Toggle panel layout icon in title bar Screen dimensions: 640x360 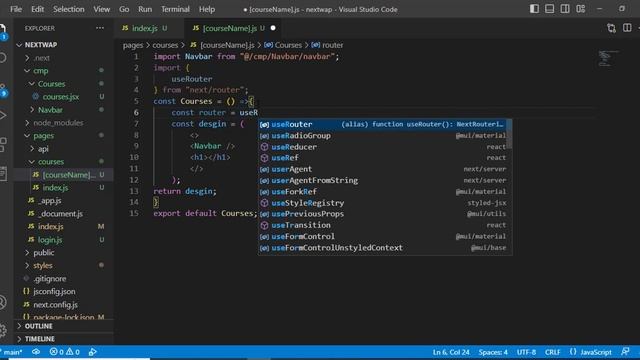[549, 9]
